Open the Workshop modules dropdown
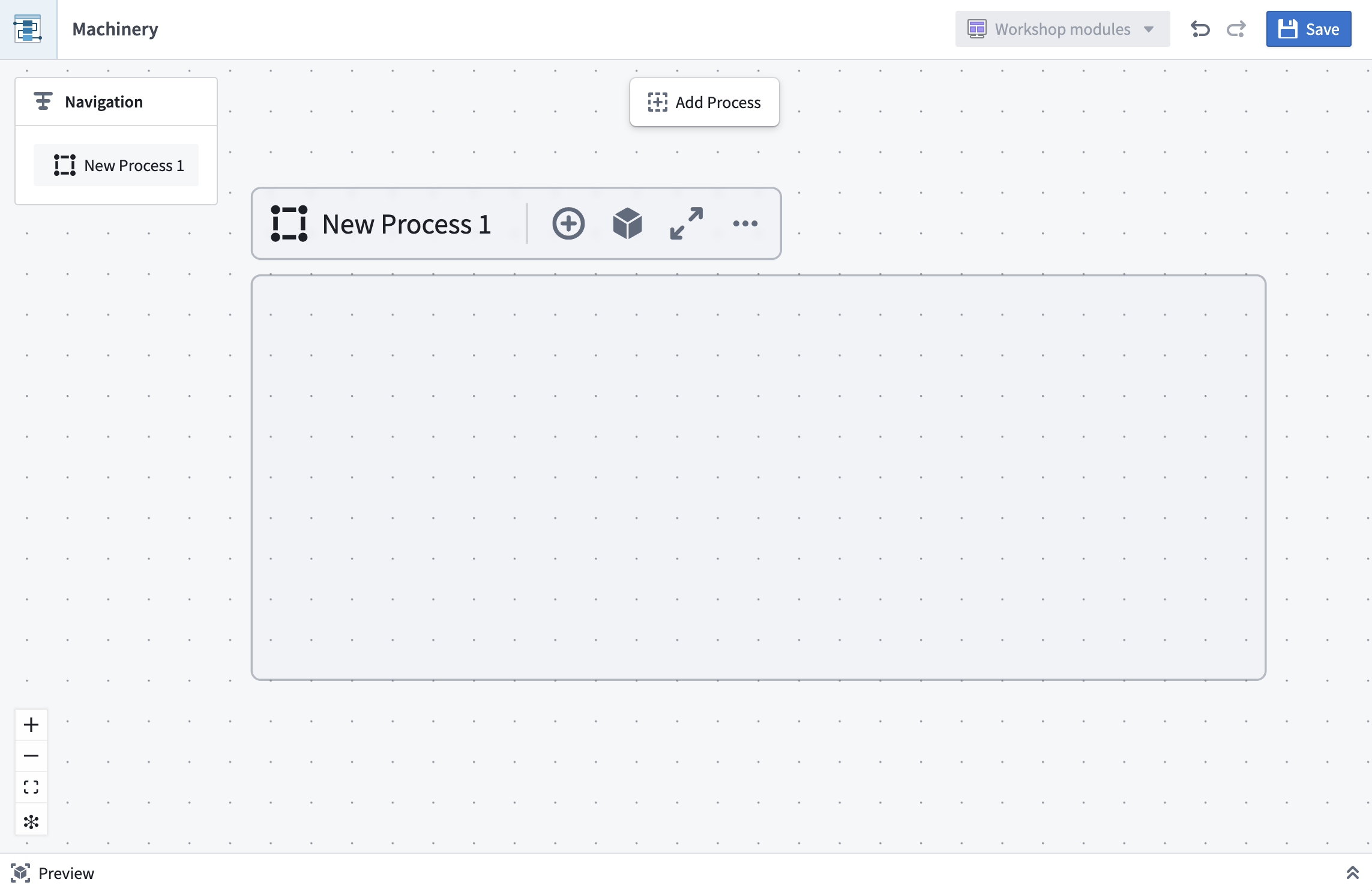 click(1062, 29)
